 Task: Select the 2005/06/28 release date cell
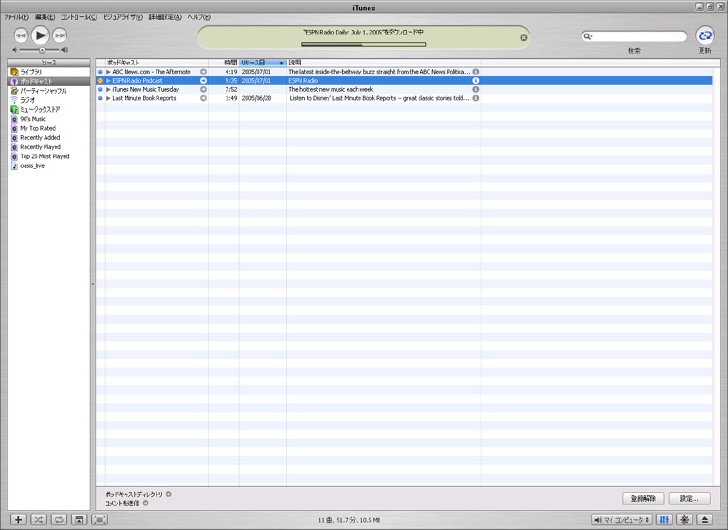click(x=256, y=98)
